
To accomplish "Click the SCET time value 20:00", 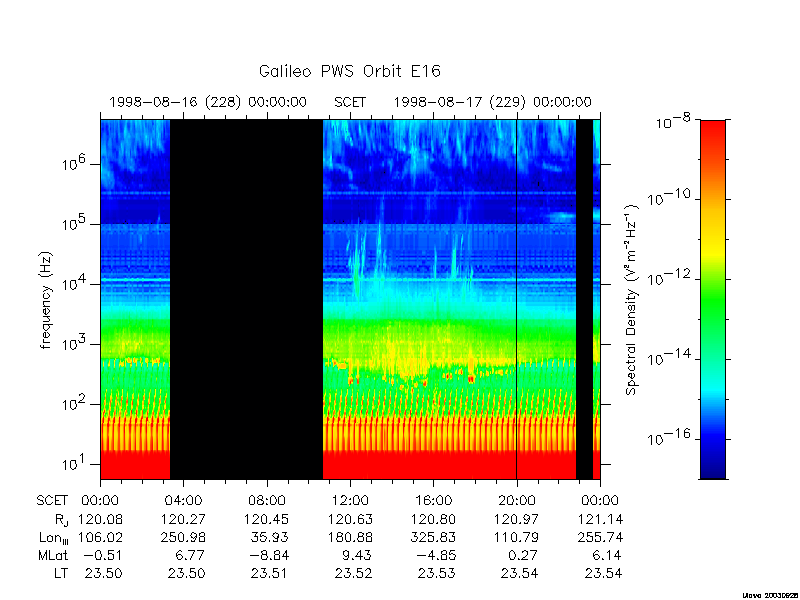I will click(x=517, y=501).
